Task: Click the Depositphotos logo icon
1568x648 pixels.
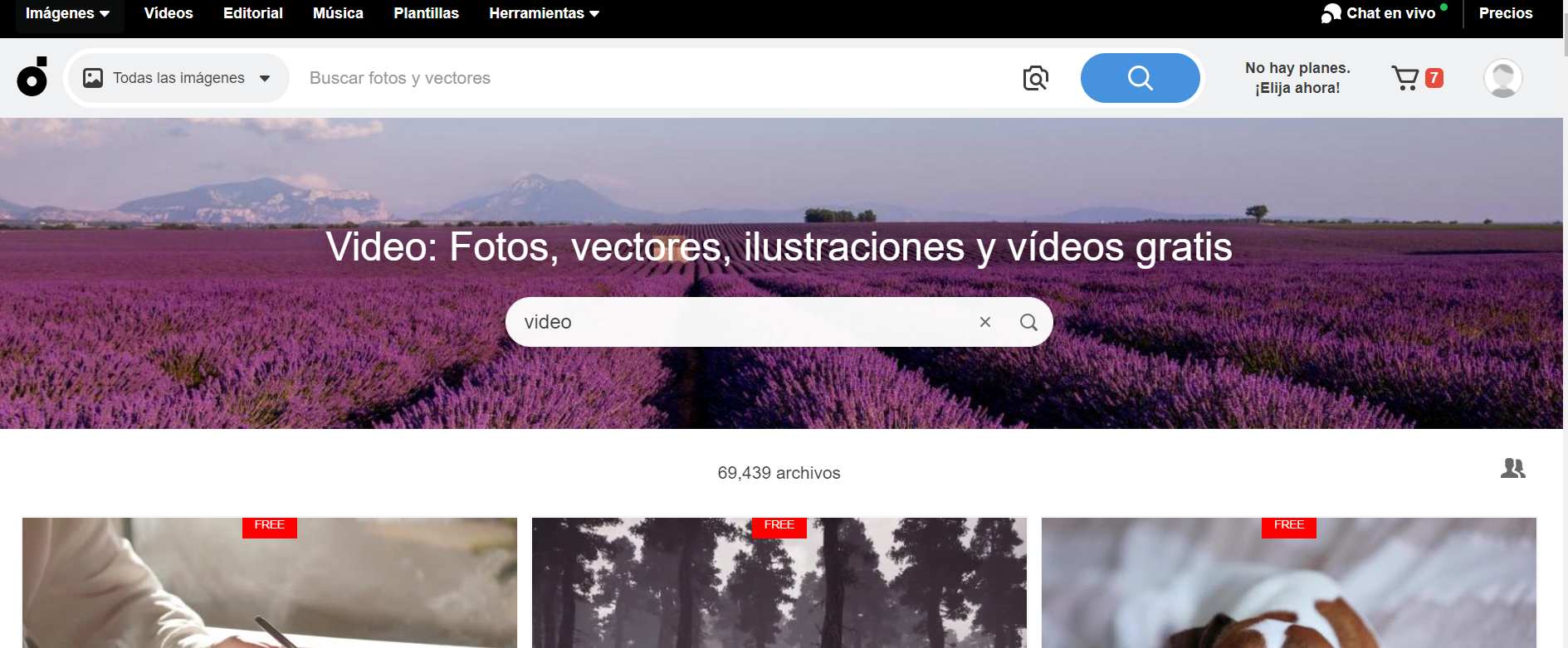Action: pos(32,77)
